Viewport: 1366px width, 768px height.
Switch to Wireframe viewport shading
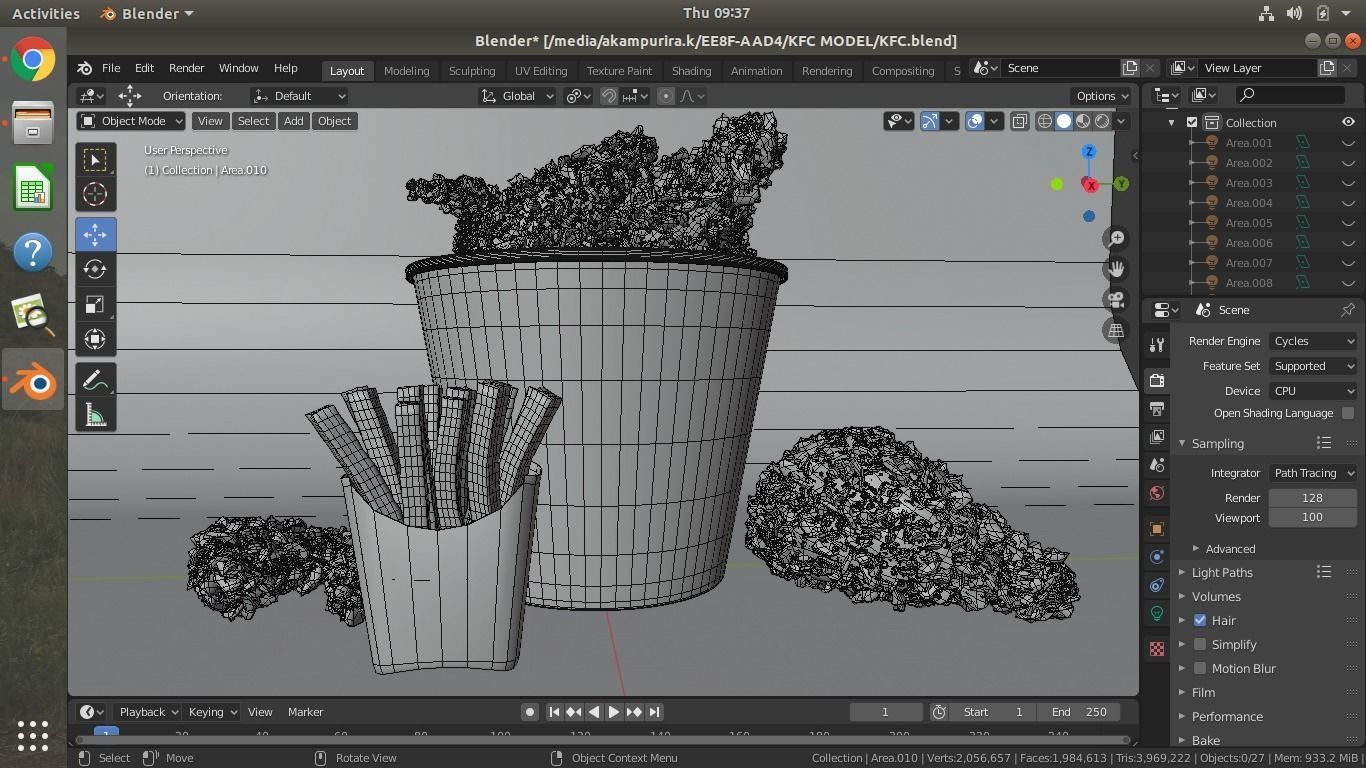pos(1045,121)
